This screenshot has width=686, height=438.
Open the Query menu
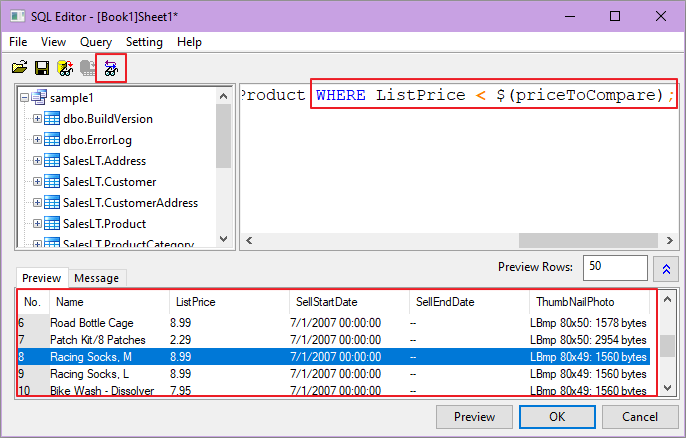[96, 42]
